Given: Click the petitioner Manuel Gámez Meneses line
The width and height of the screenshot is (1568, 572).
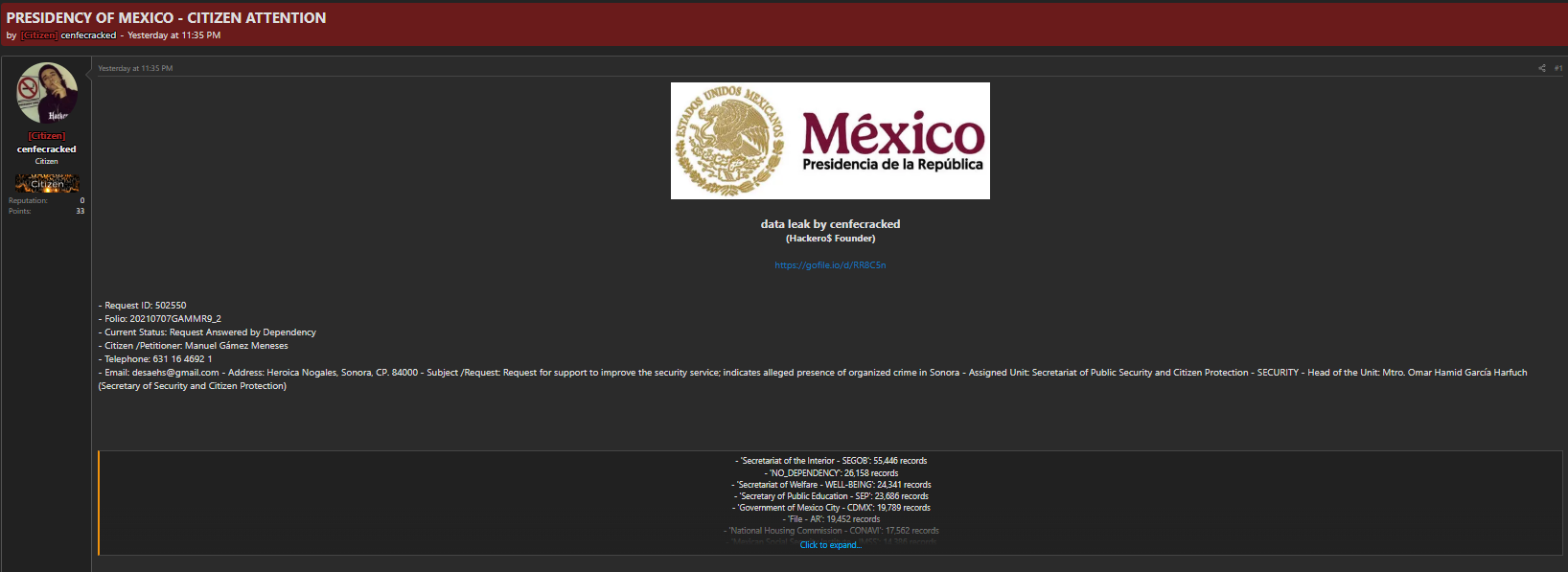Looking at the screenshot, I should click(193, 346).
